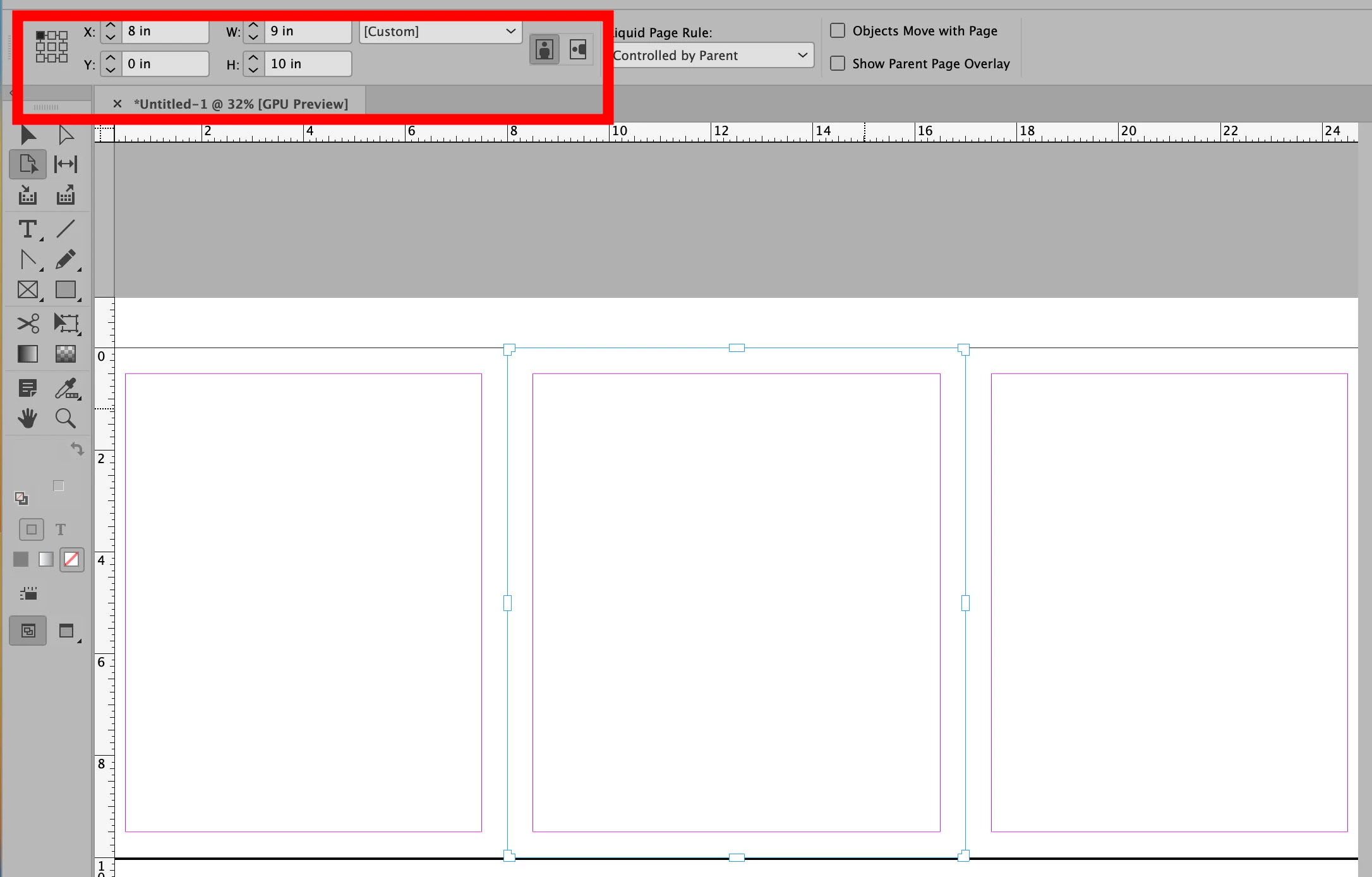Screen dimensions: 1372x877
Task: Select the Untitled-1 document tab
Action: 240,104
